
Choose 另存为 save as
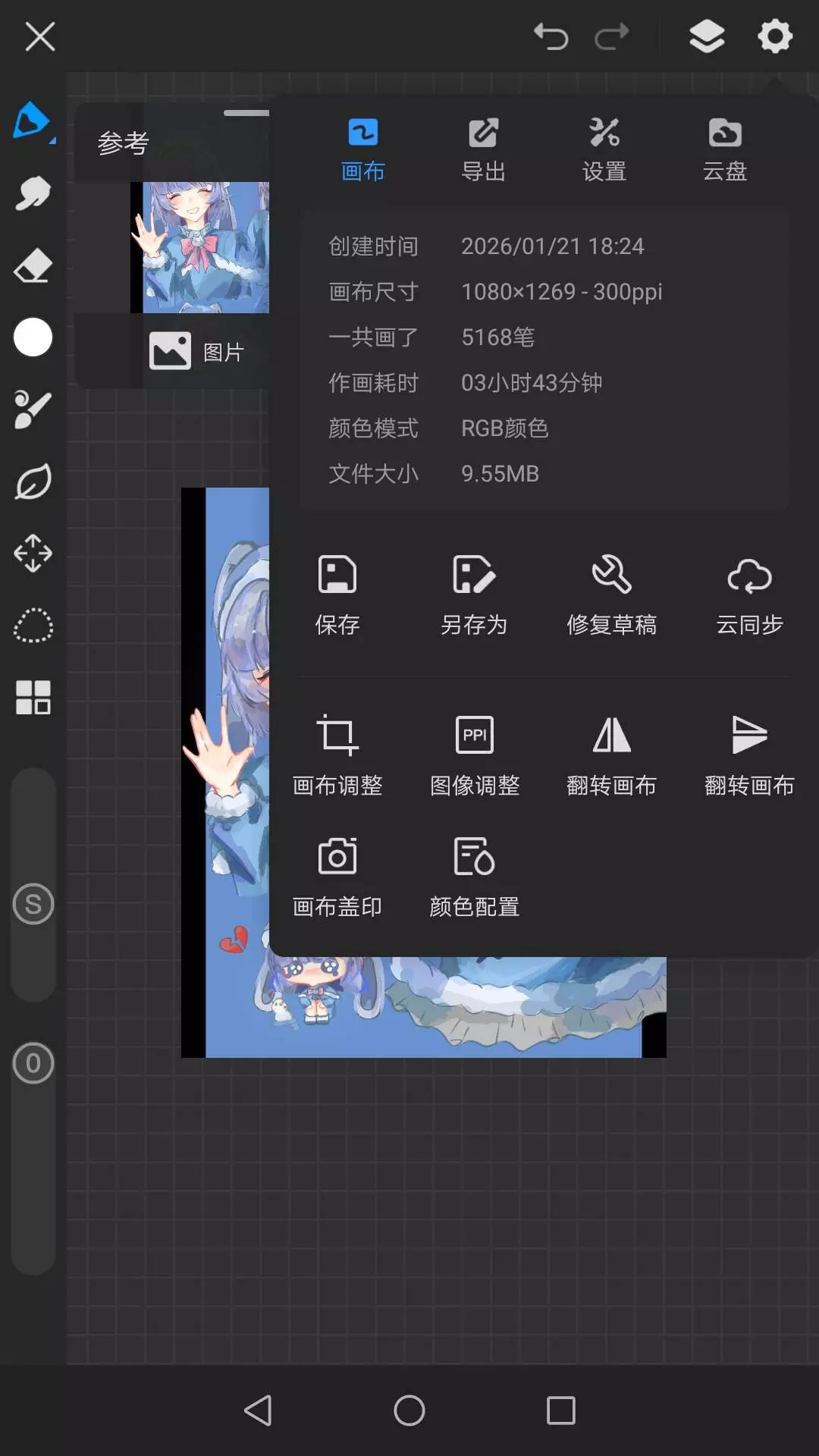click(x=474, y=595)
